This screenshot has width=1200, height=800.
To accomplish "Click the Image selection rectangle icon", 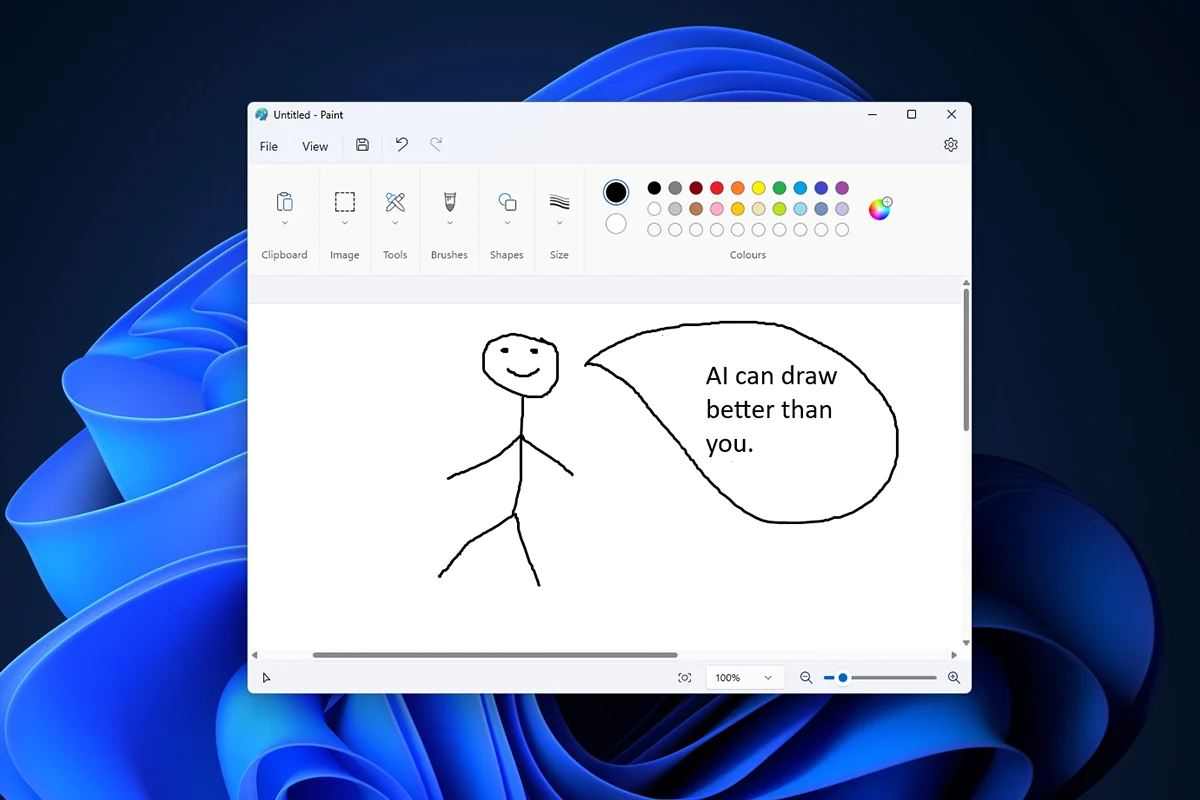I will click(x=344, y=202).
